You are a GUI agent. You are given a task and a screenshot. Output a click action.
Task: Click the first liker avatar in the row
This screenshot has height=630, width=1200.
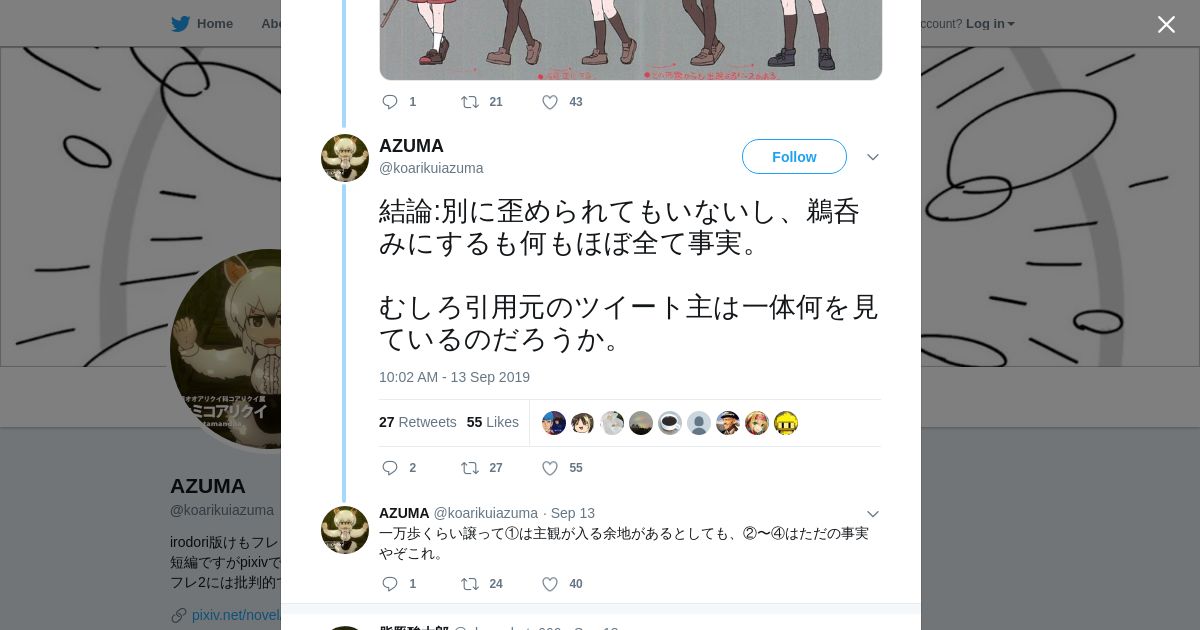(x=554, y=423)
